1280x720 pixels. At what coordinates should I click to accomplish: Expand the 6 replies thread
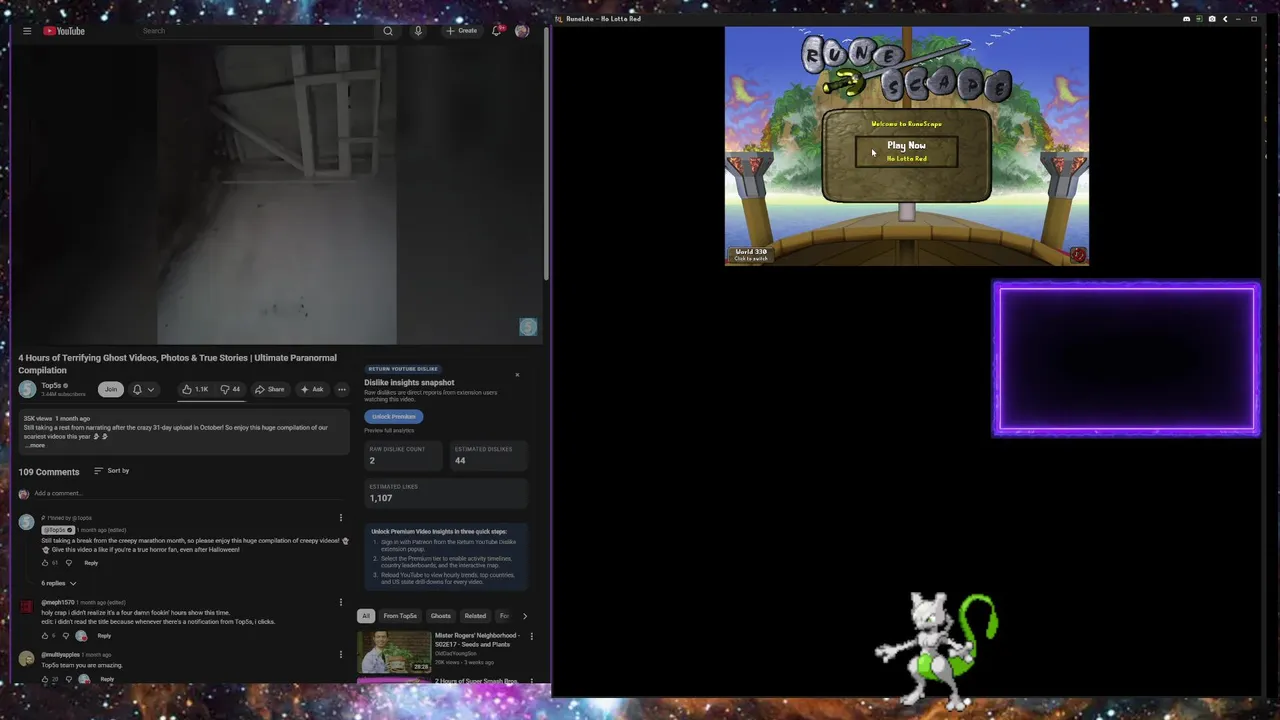(x=58, y=583)
